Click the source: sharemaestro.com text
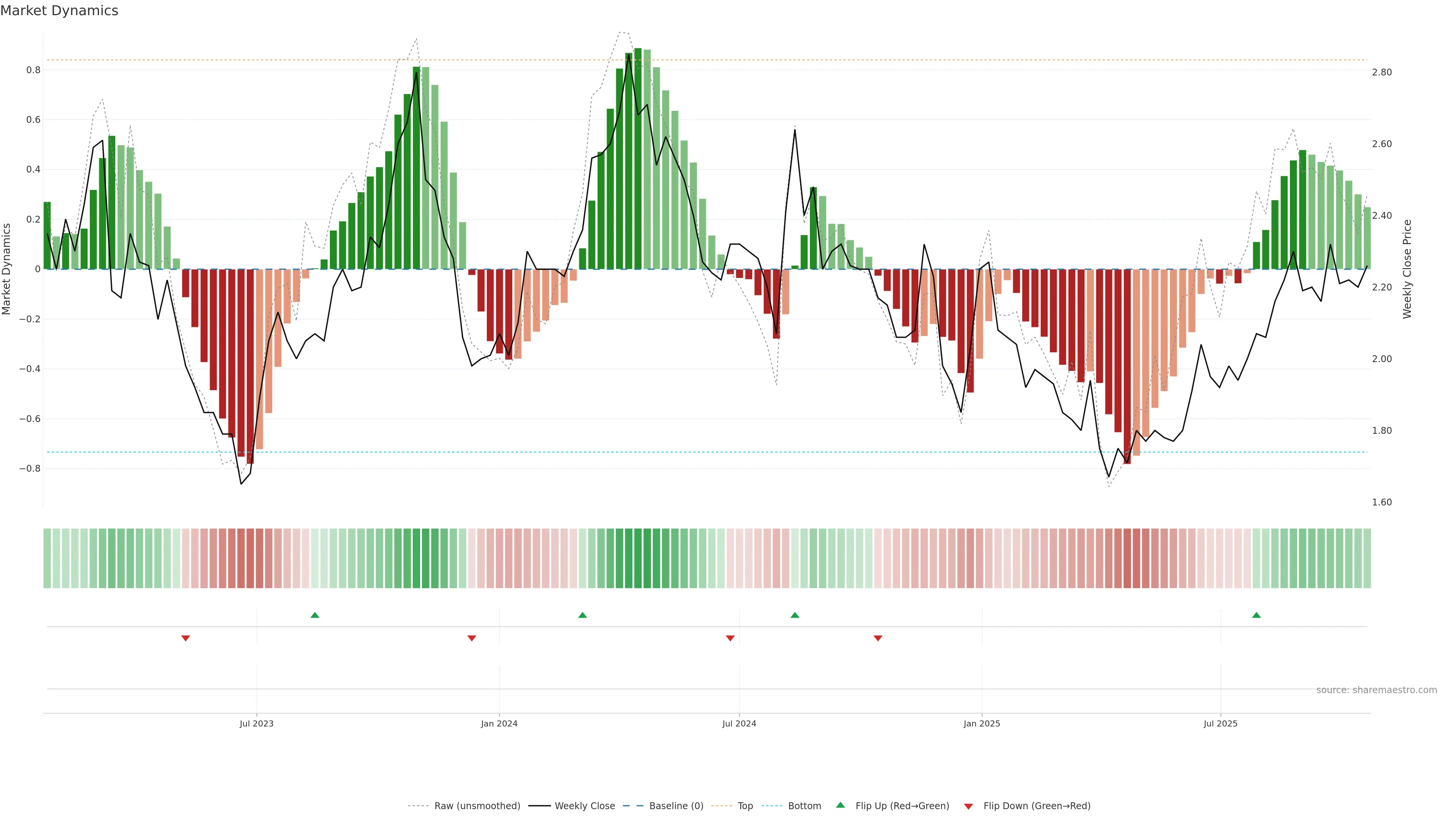This screenshot has width=1456, height=819. coord(1376,690)
